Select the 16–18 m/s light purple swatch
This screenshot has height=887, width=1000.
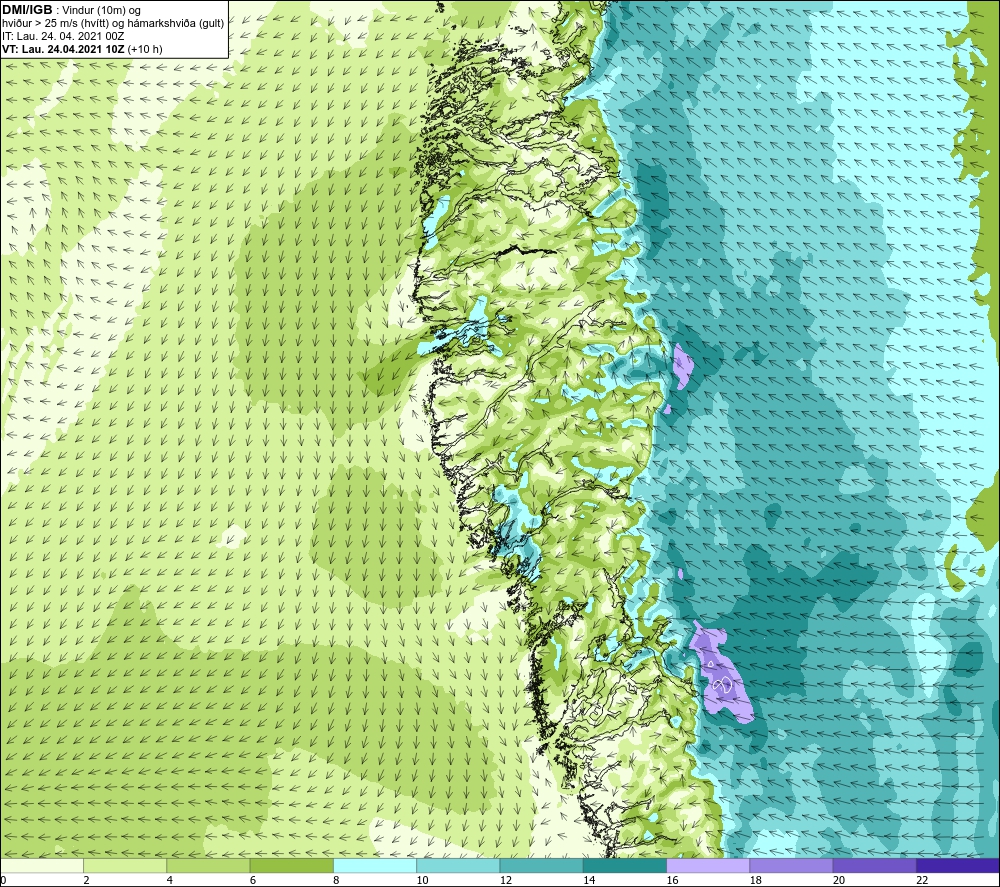point(708,866)
